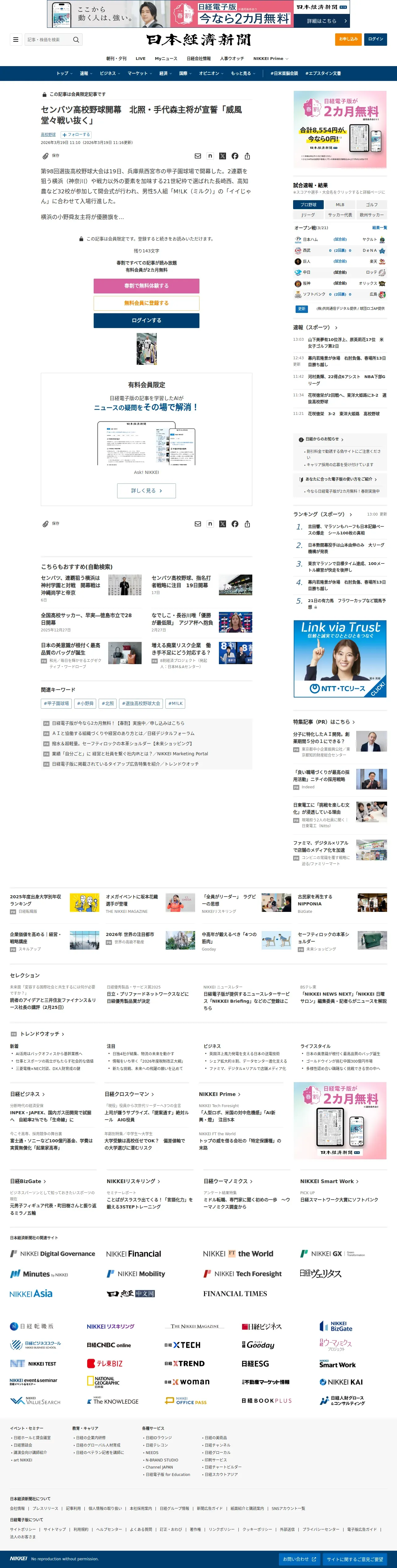
Task: Open the 結果一覧 results link
Action: [x=379, y=228]
